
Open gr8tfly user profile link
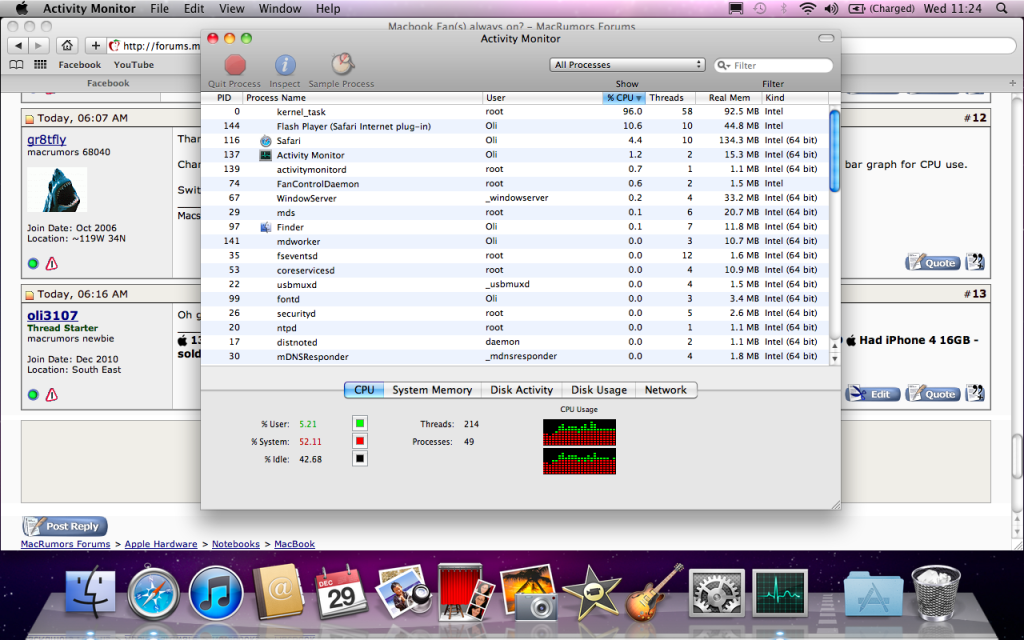(47, 139)
